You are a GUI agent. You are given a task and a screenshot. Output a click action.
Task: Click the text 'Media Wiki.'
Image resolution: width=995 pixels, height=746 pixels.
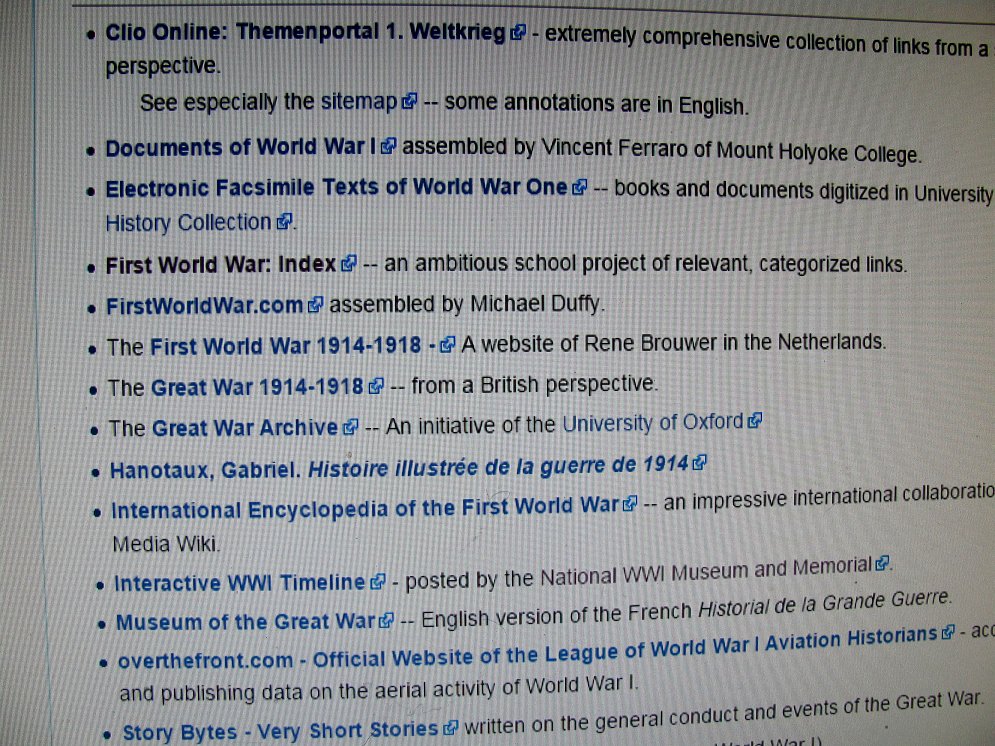(x=166, y=544)
